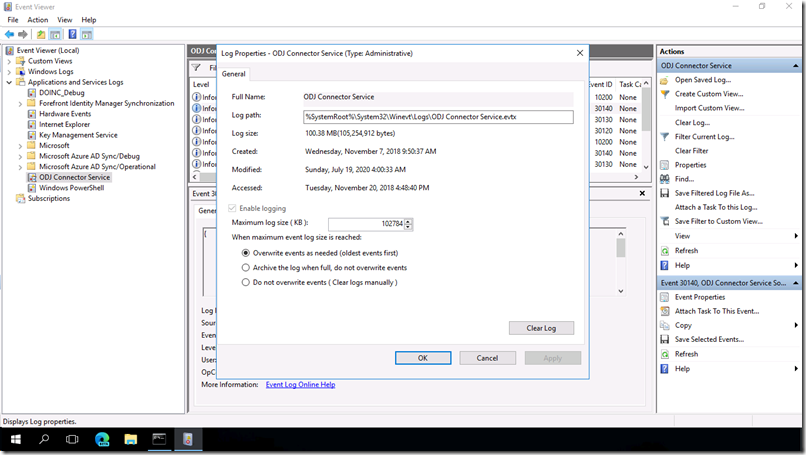Expand the Custom Views tree node
The width and height of the screenshot is (806, 455).
10,61
